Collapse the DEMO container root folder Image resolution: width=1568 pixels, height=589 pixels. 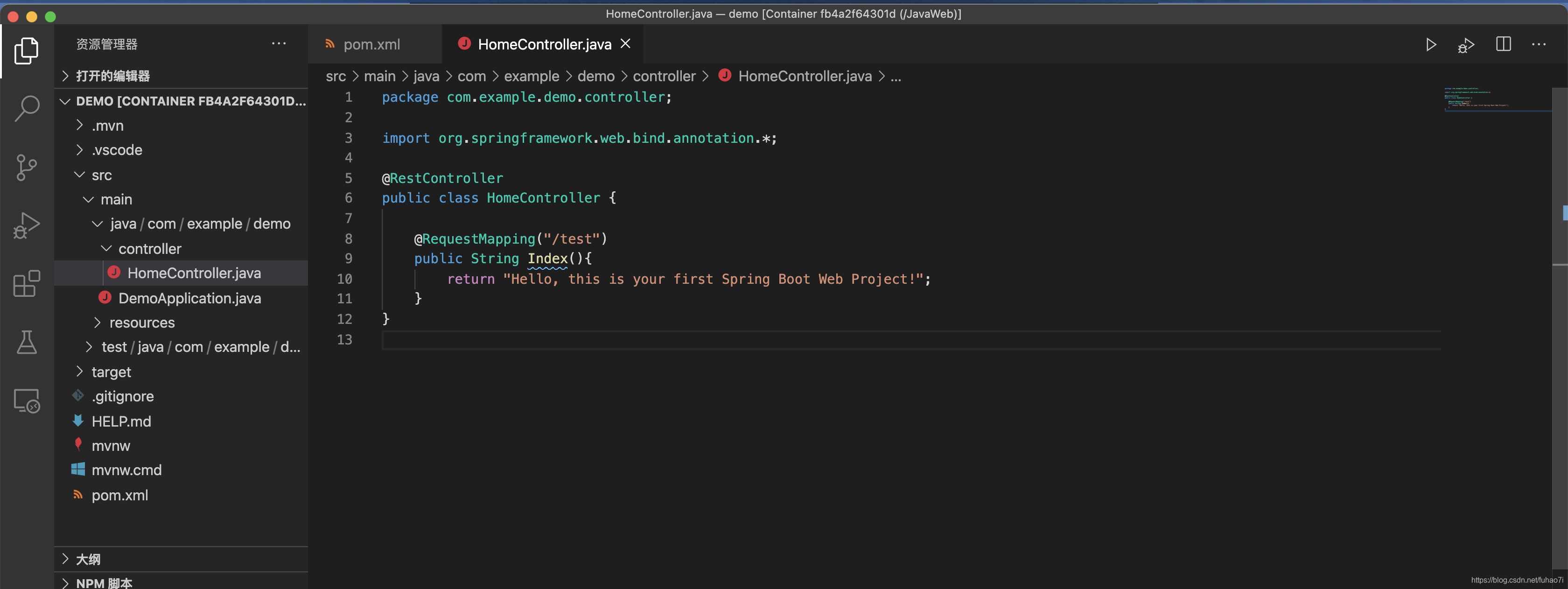[181, 101]
